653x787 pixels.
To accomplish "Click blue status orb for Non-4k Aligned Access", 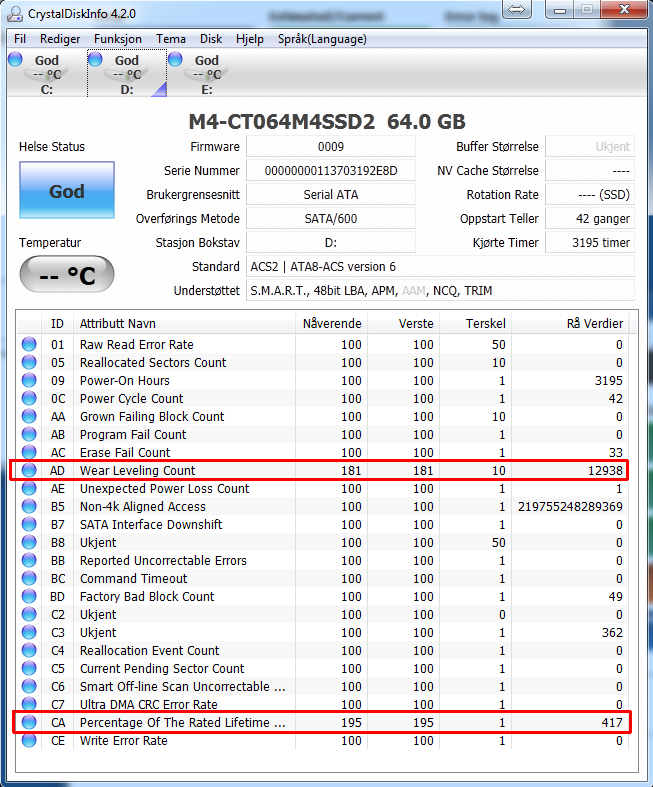I will click(29, 506).
